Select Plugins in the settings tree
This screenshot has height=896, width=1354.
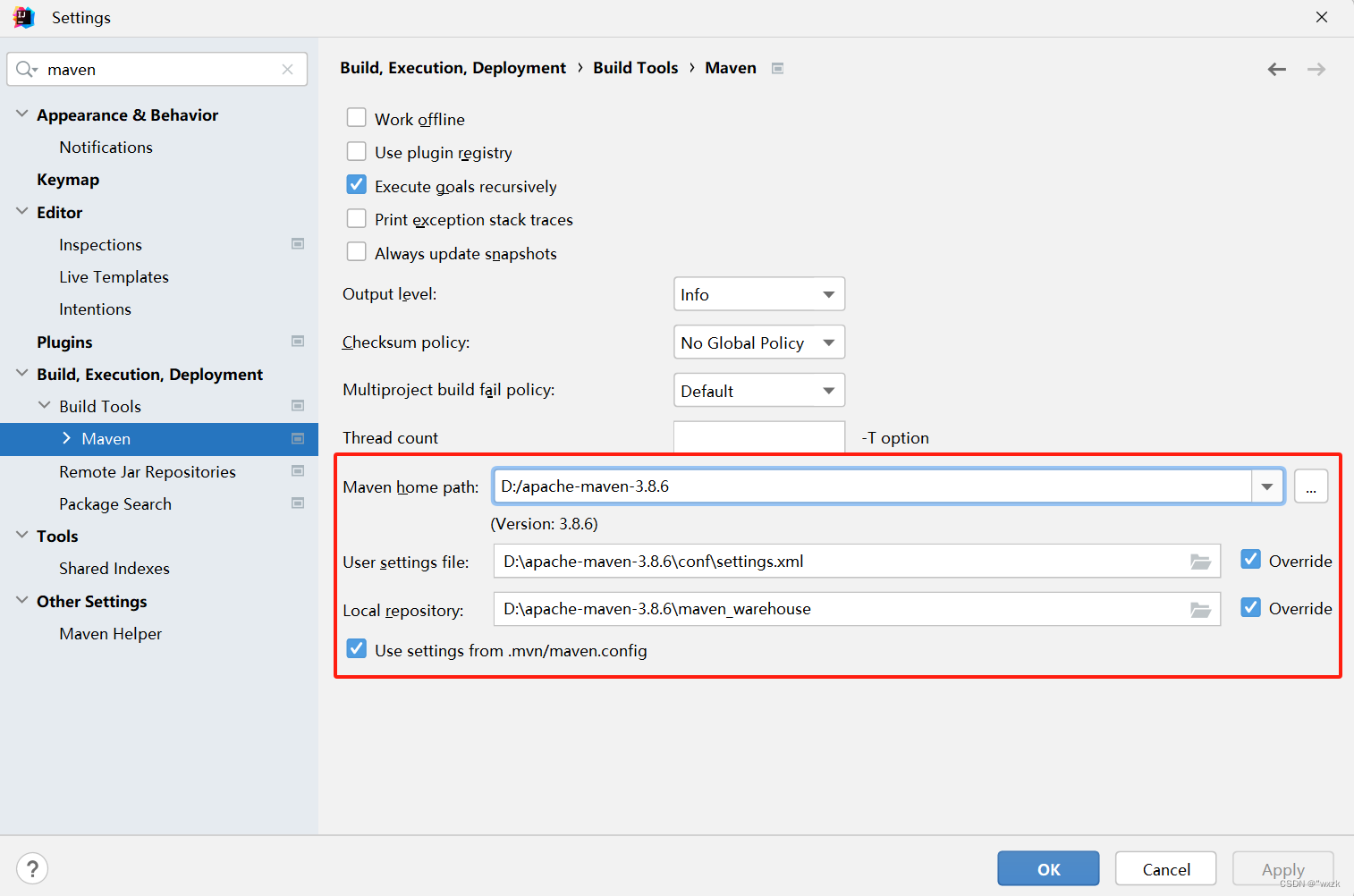pyautogui.click(x=64, y=342)
